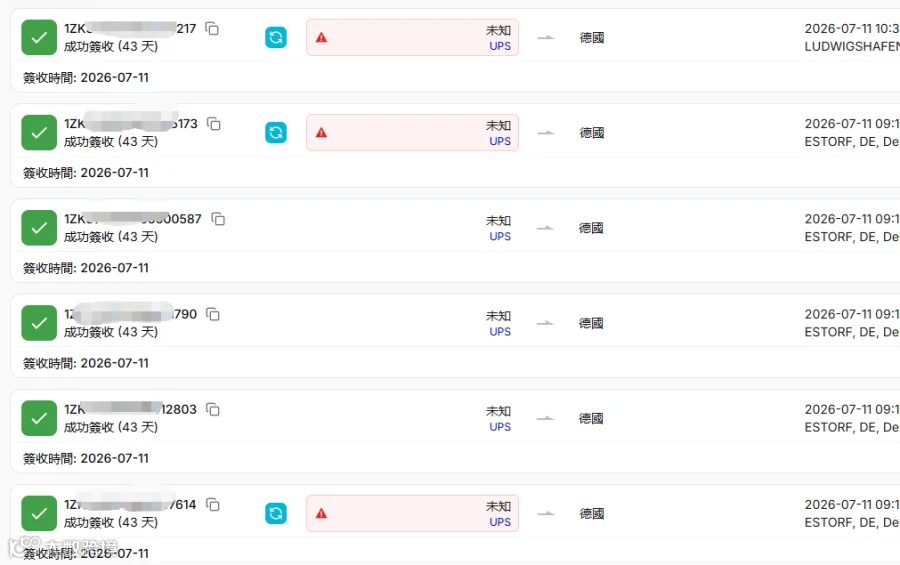Open tracking number ending in 12803

(130, 409)
